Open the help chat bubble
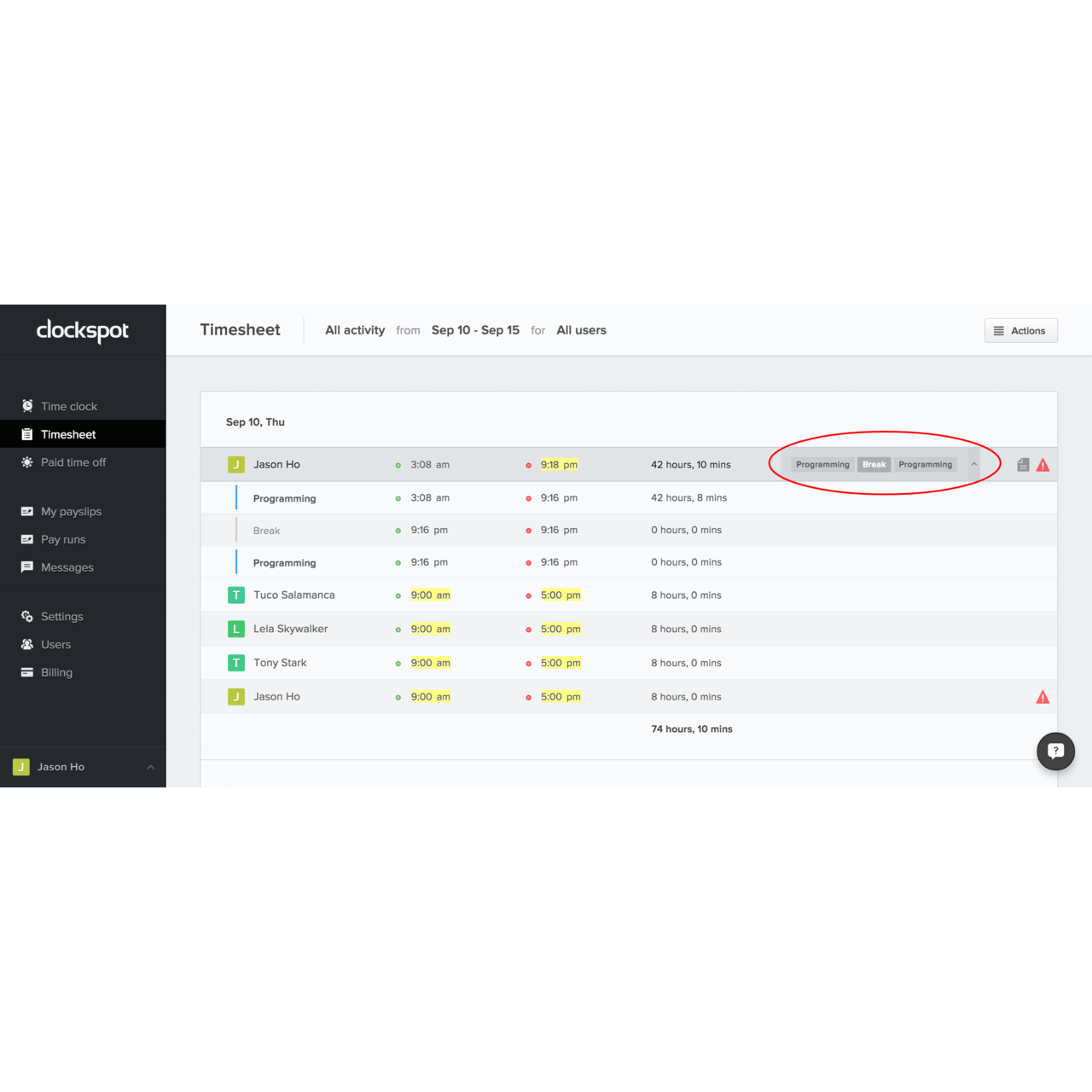 coord(1055,752)
